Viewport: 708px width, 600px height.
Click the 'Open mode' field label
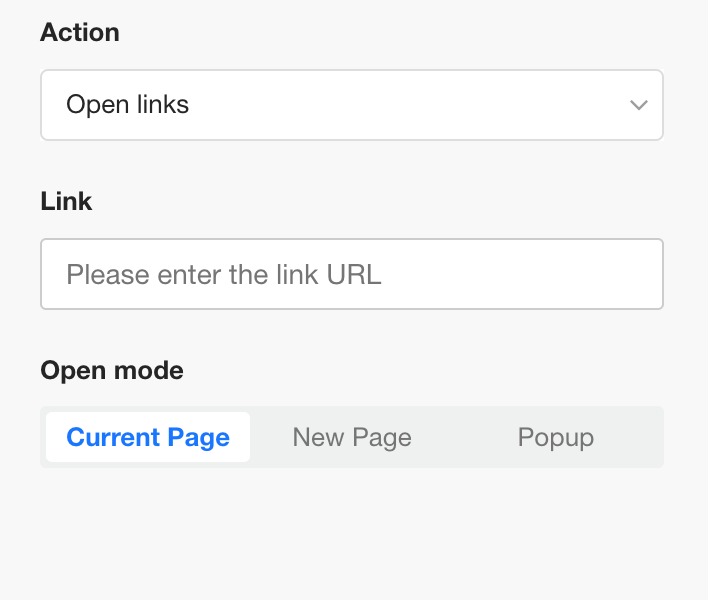tap(112, 371)
